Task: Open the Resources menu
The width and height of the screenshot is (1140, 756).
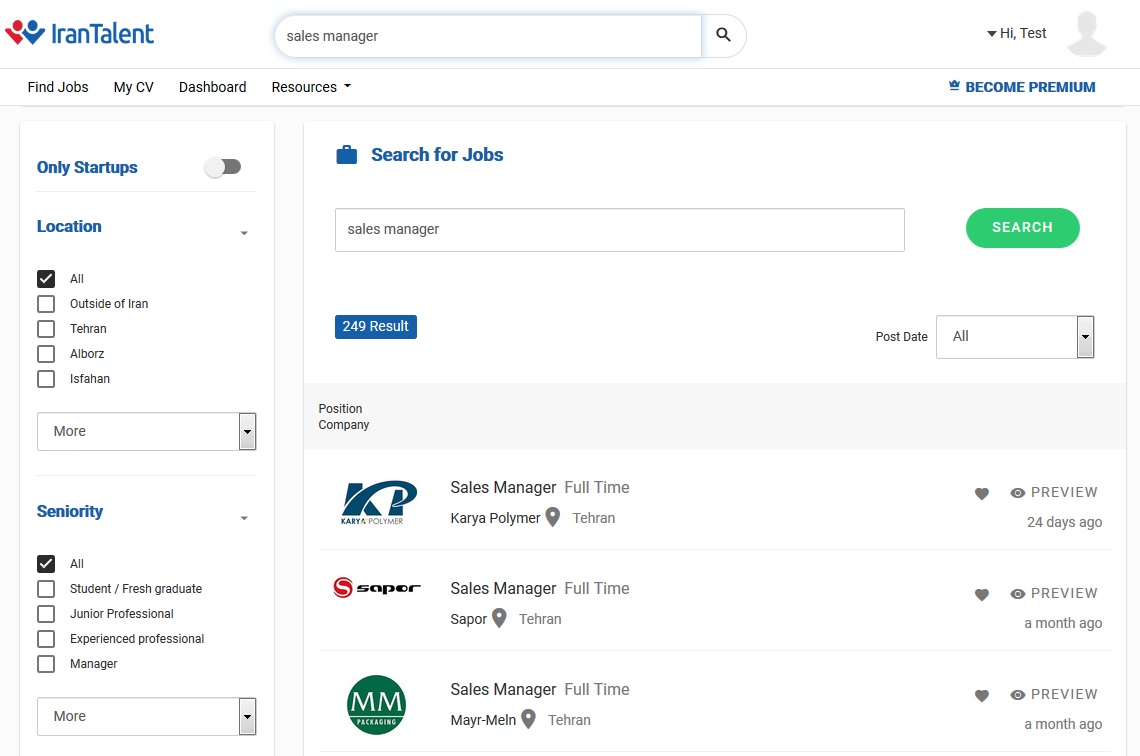Action: 311,87
